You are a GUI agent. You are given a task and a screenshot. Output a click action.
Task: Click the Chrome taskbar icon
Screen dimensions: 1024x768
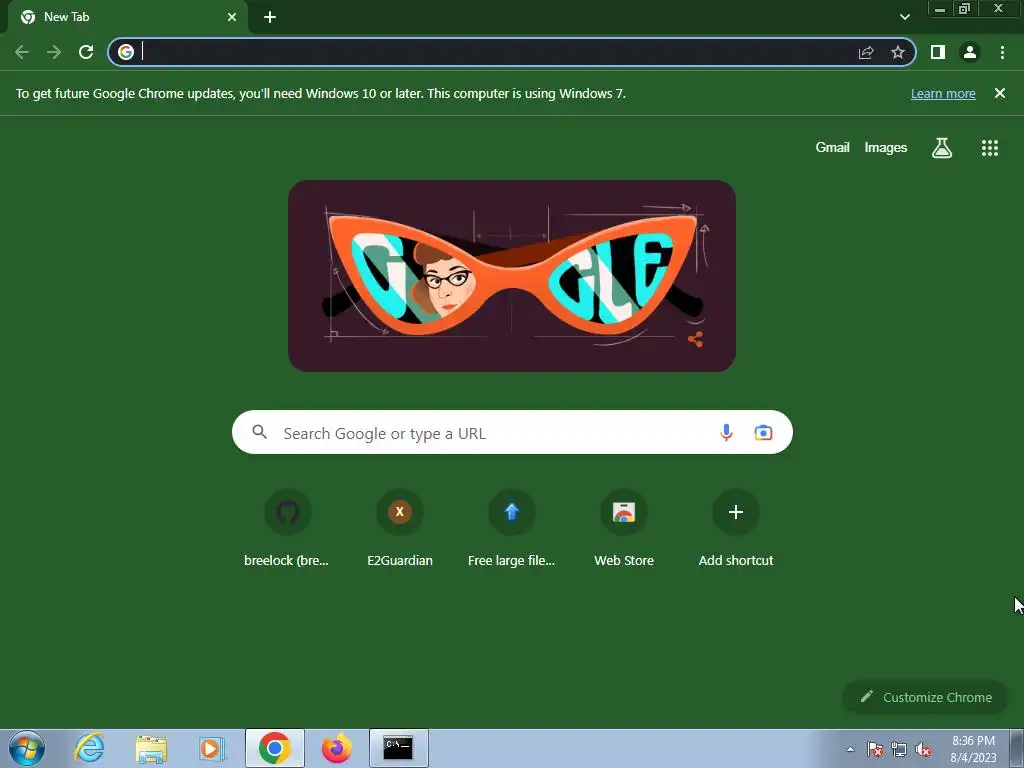pyautogui.click(x=274, y=748)
